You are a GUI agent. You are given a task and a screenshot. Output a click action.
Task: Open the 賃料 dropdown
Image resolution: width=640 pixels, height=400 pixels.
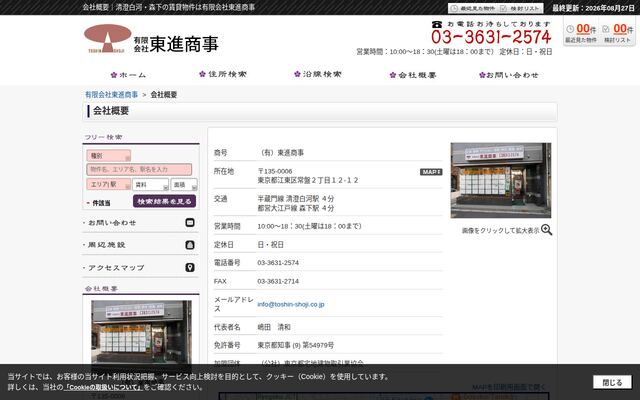coord(150,184)
